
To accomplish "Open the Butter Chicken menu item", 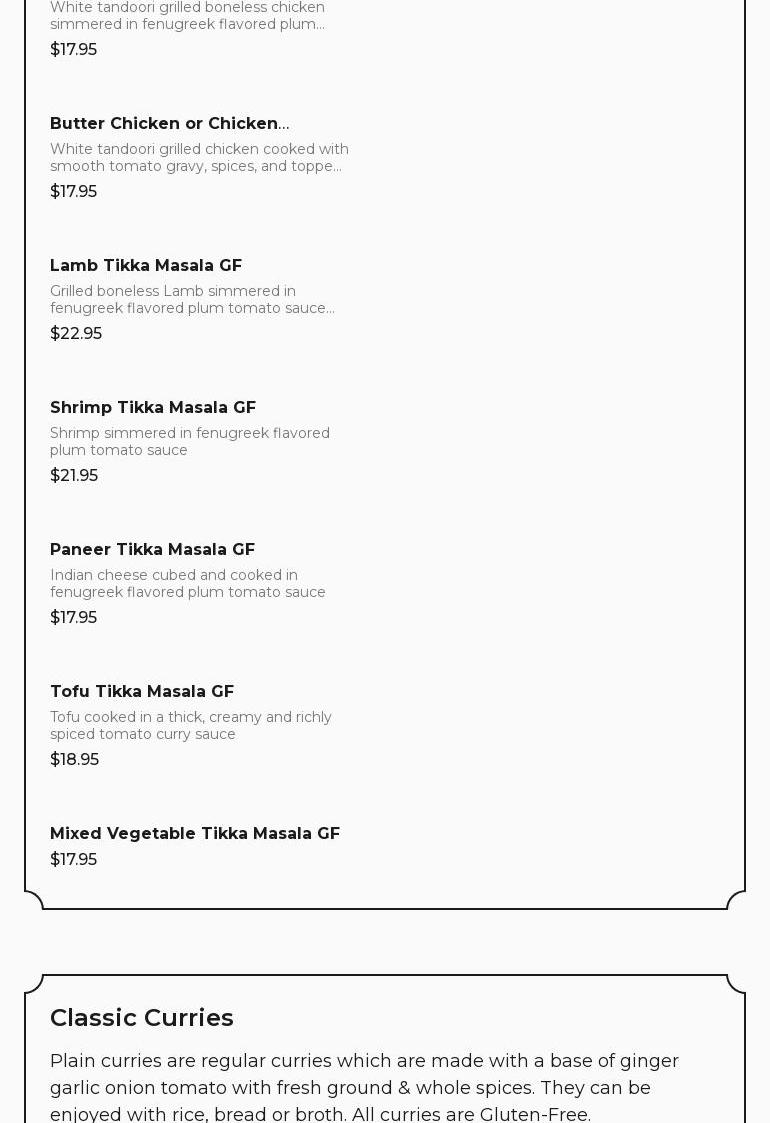I will pyautogui.click(x=169, y=124).
